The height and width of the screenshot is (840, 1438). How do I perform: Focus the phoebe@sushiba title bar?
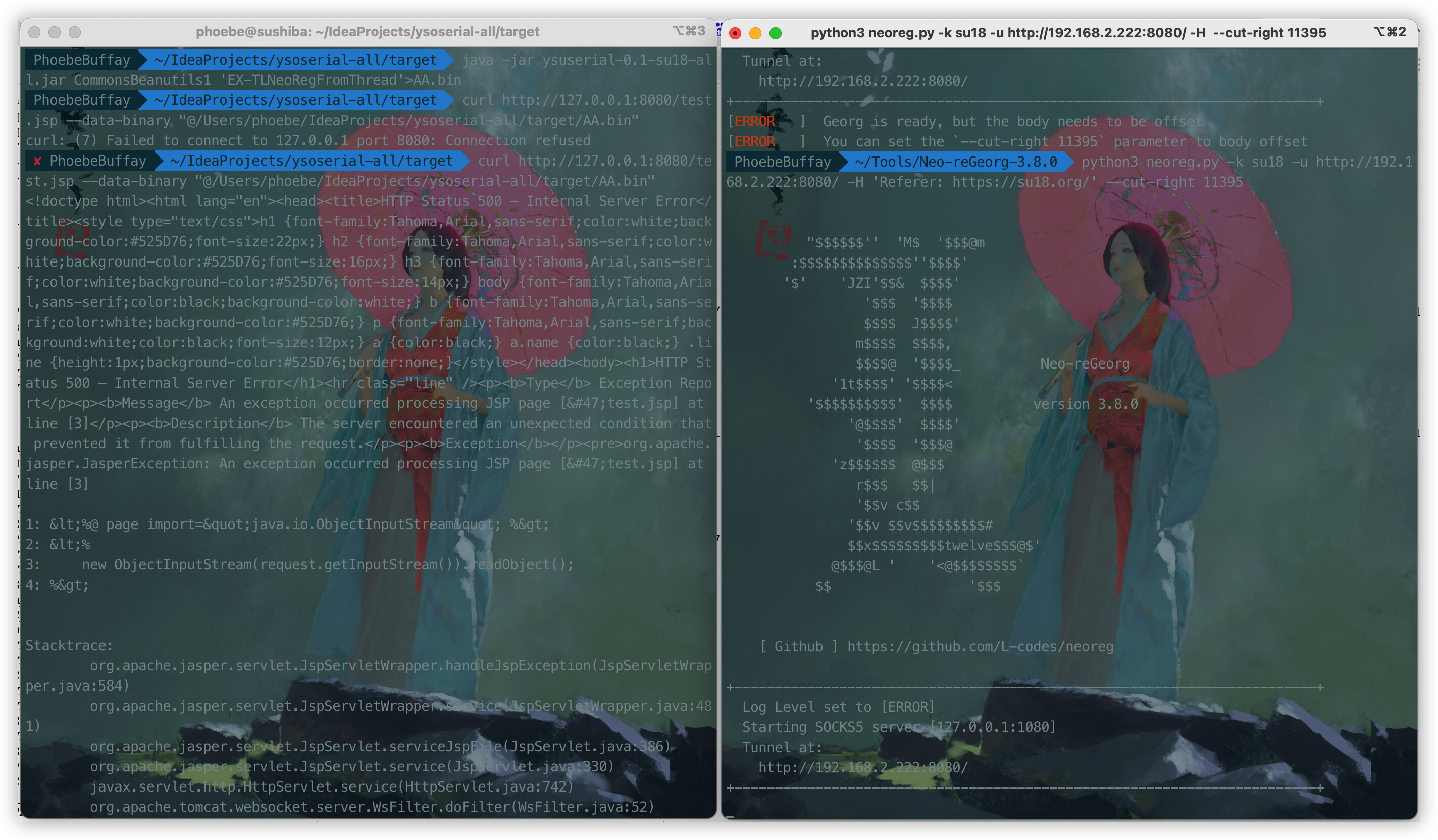click(367, 32)
